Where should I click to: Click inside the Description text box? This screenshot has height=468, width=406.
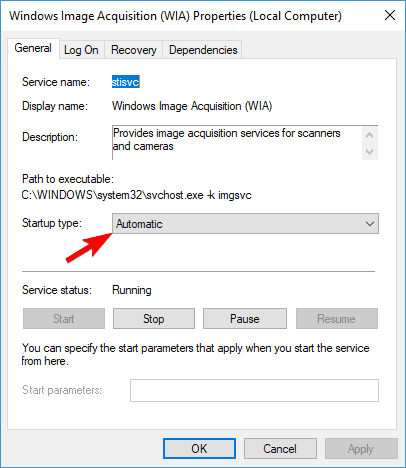coord(237,143)
